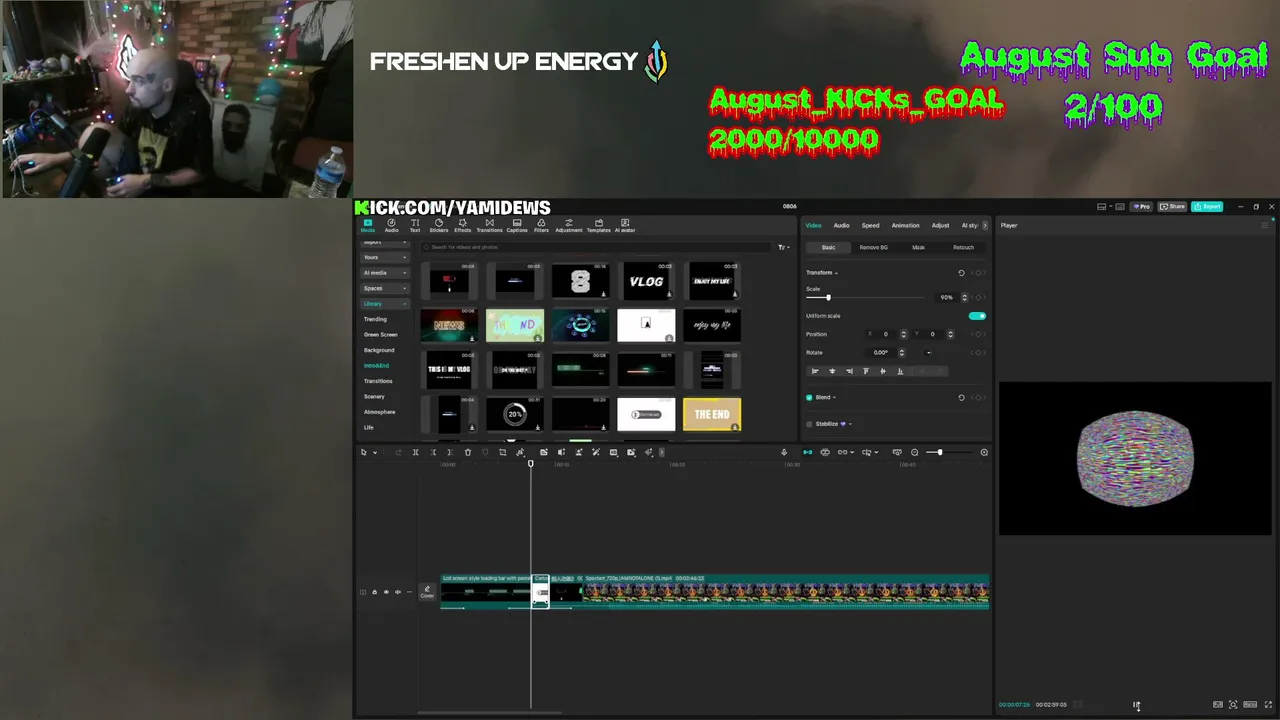
Task: Open the Templates panel icon
Action: [x=598, y=225]
